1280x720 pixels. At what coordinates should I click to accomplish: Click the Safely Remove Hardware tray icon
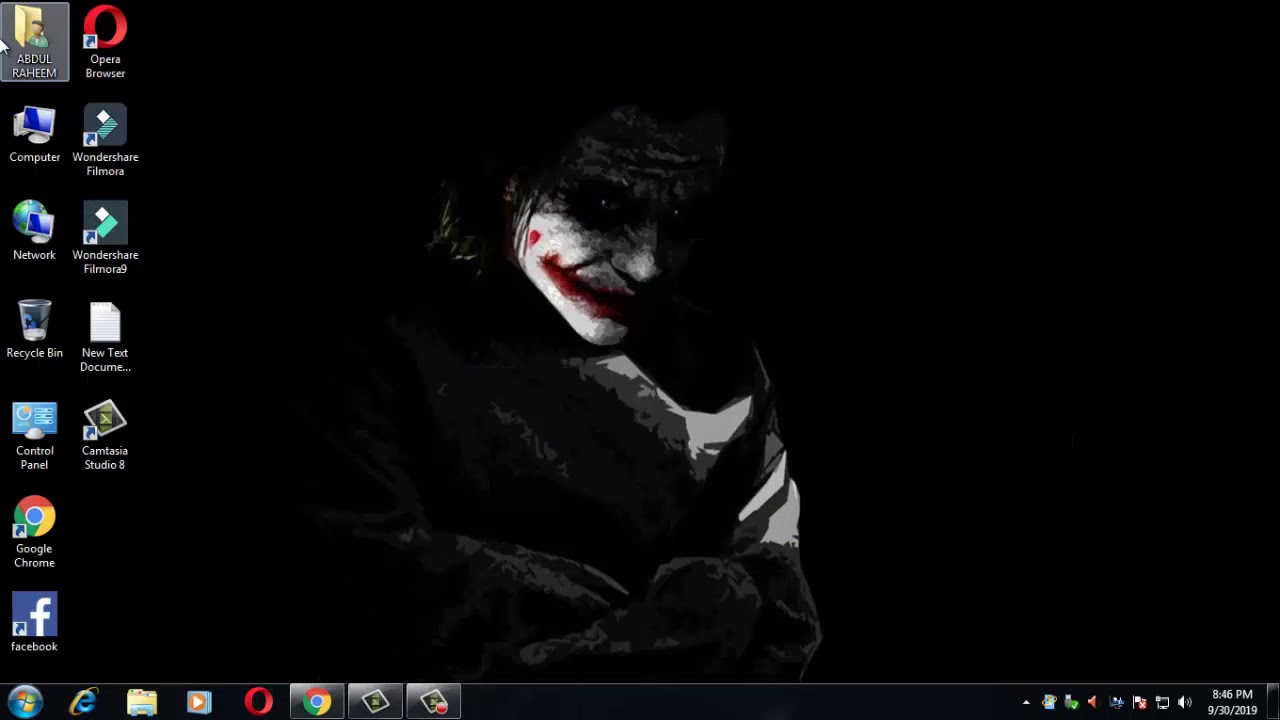coord(1071,703)
